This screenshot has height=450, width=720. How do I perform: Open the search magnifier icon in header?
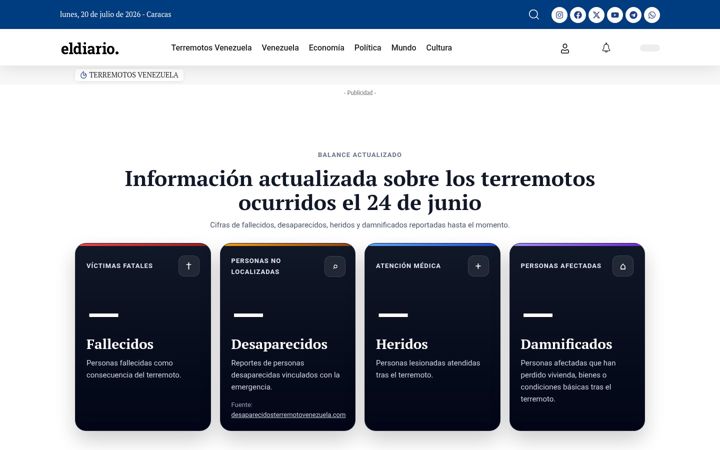pos(534,15)
